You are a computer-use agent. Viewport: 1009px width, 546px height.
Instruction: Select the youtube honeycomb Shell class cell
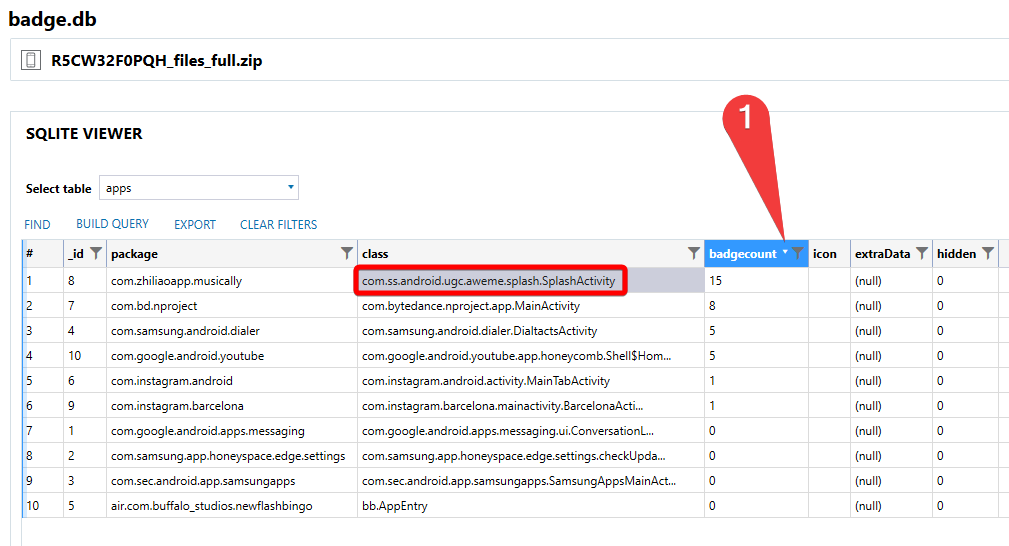(x=531, y=356)
